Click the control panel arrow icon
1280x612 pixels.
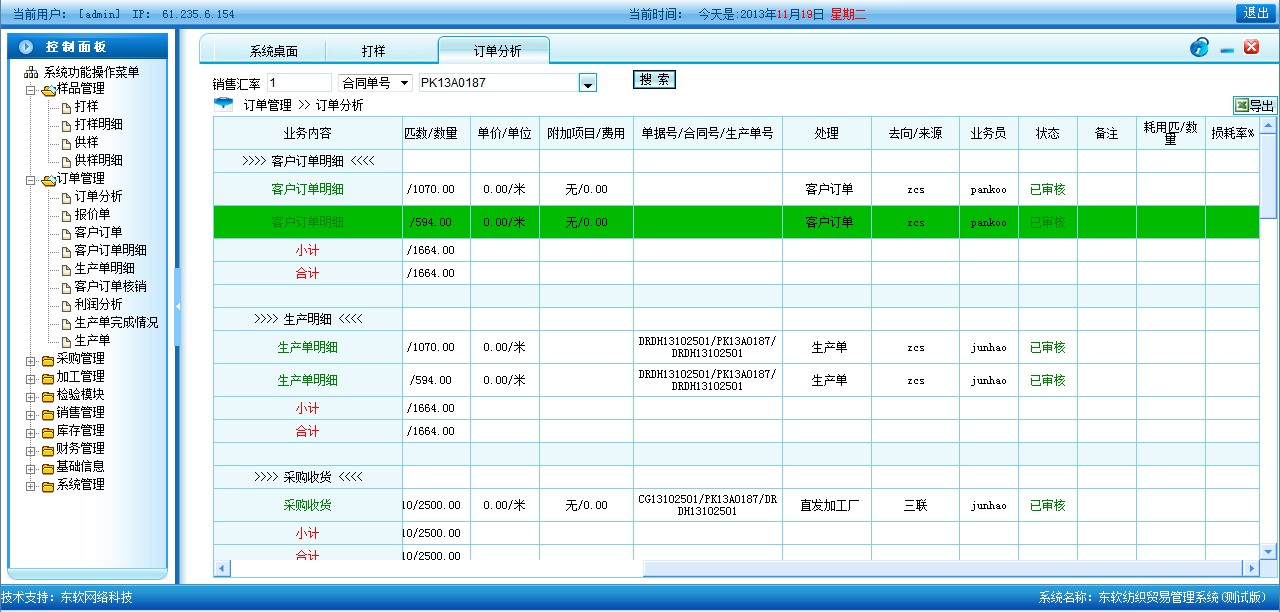27,47
